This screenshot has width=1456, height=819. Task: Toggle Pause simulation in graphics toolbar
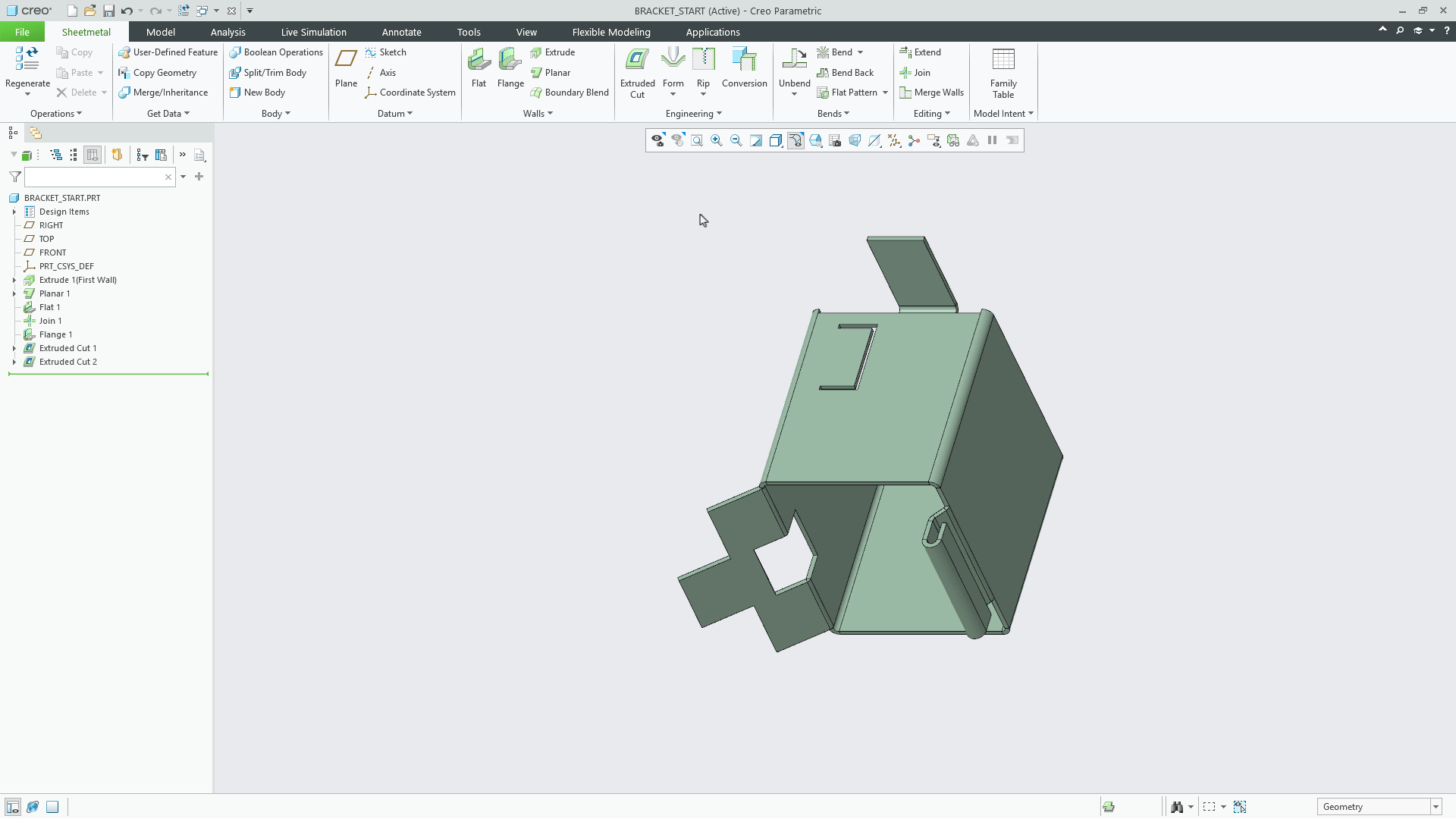point(992,140)
